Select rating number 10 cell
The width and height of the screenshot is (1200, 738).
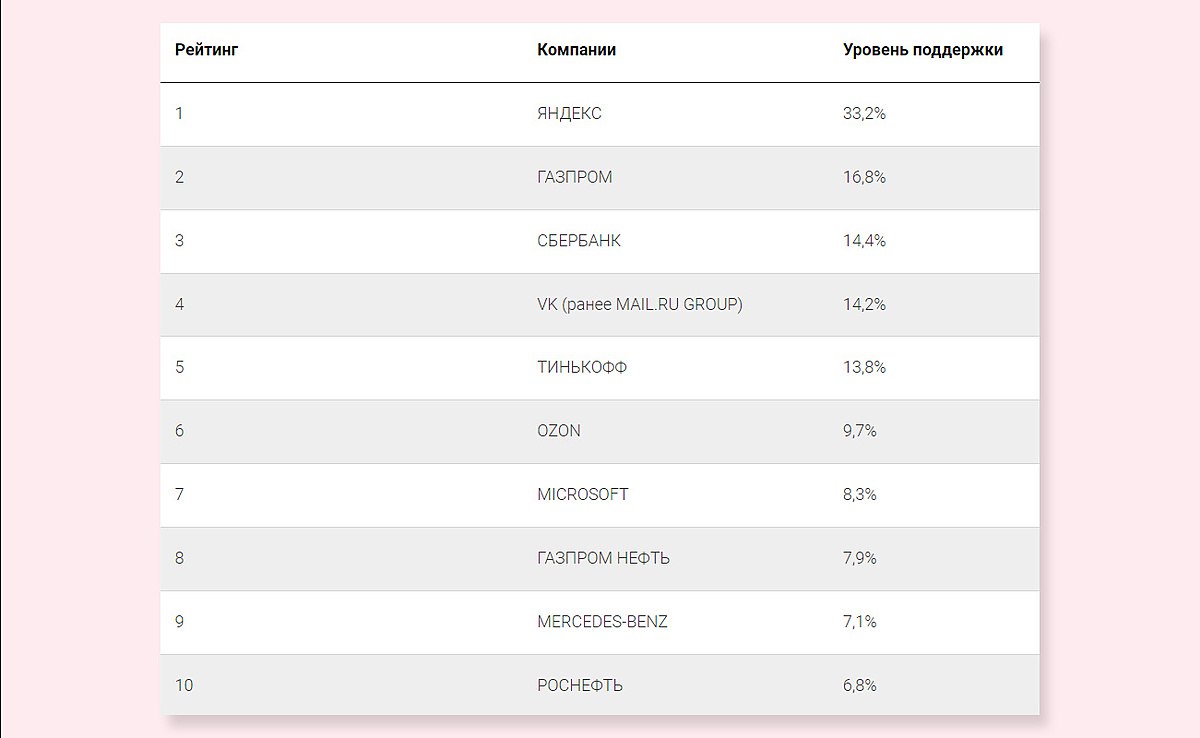(x=183, y=685)
